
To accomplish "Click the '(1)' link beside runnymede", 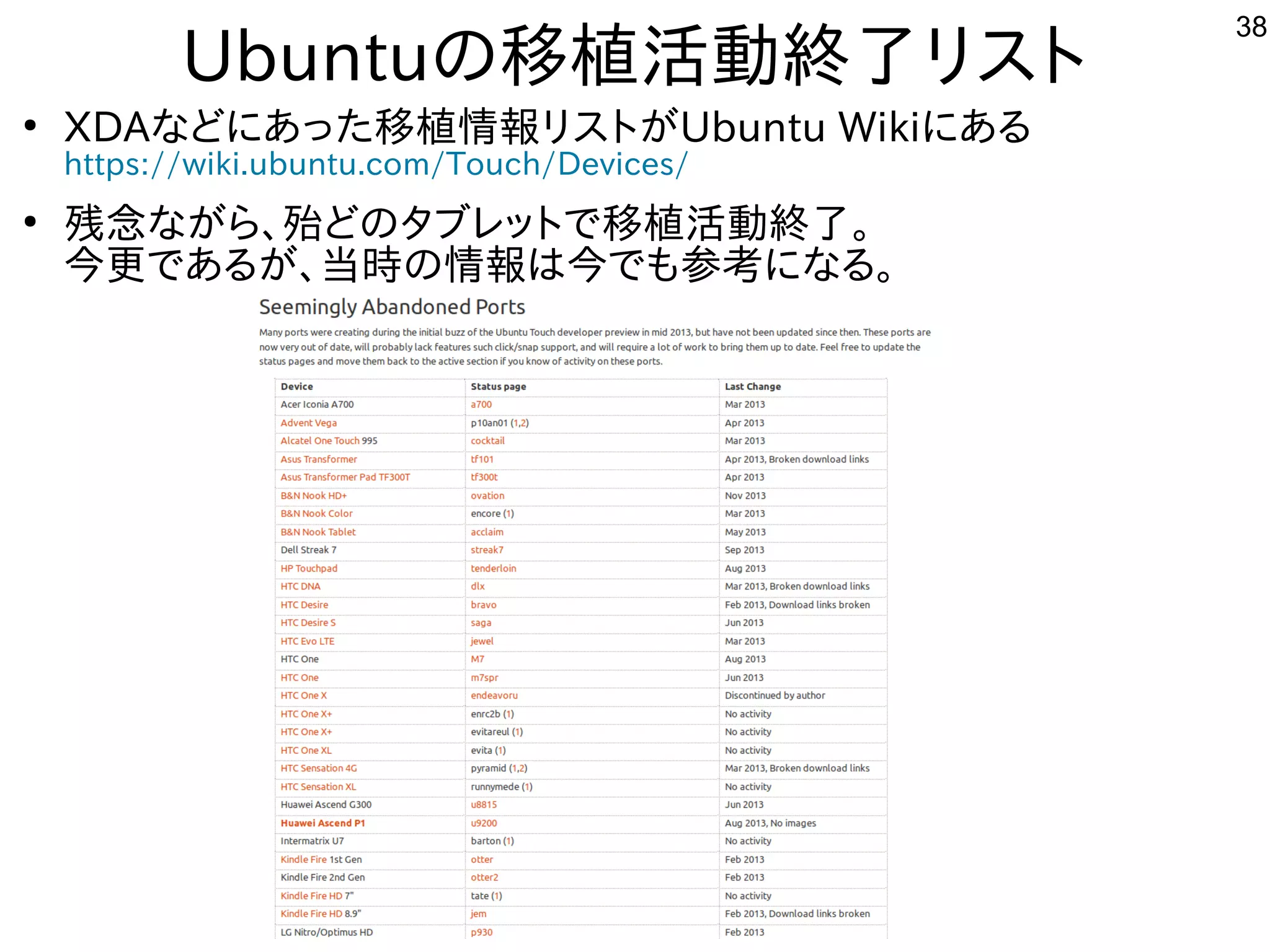I will 527,787.
